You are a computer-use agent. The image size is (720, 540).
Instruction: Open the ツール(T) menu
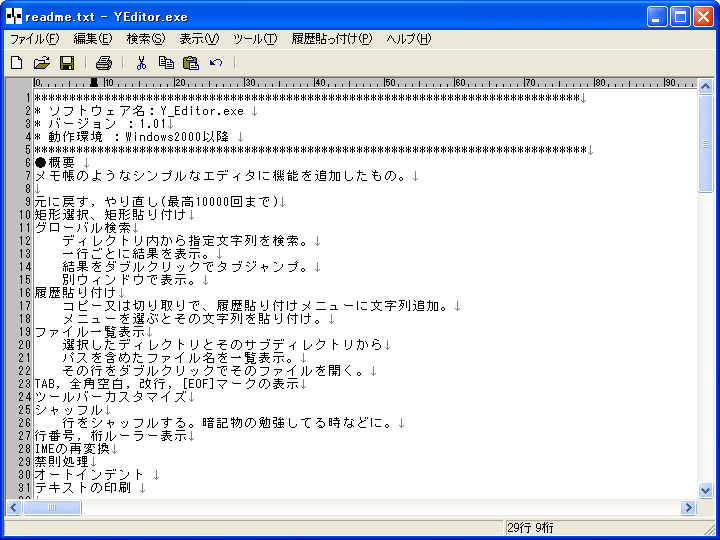click(x=255, y=39)
